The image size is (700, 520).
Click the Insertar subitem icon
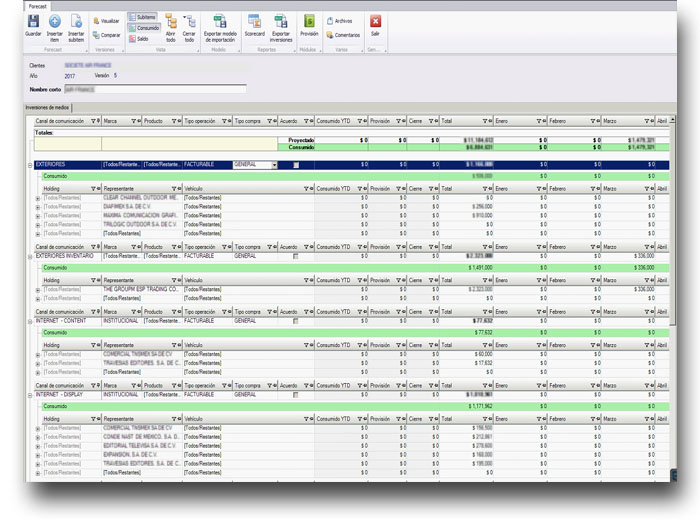pos(76,23)
